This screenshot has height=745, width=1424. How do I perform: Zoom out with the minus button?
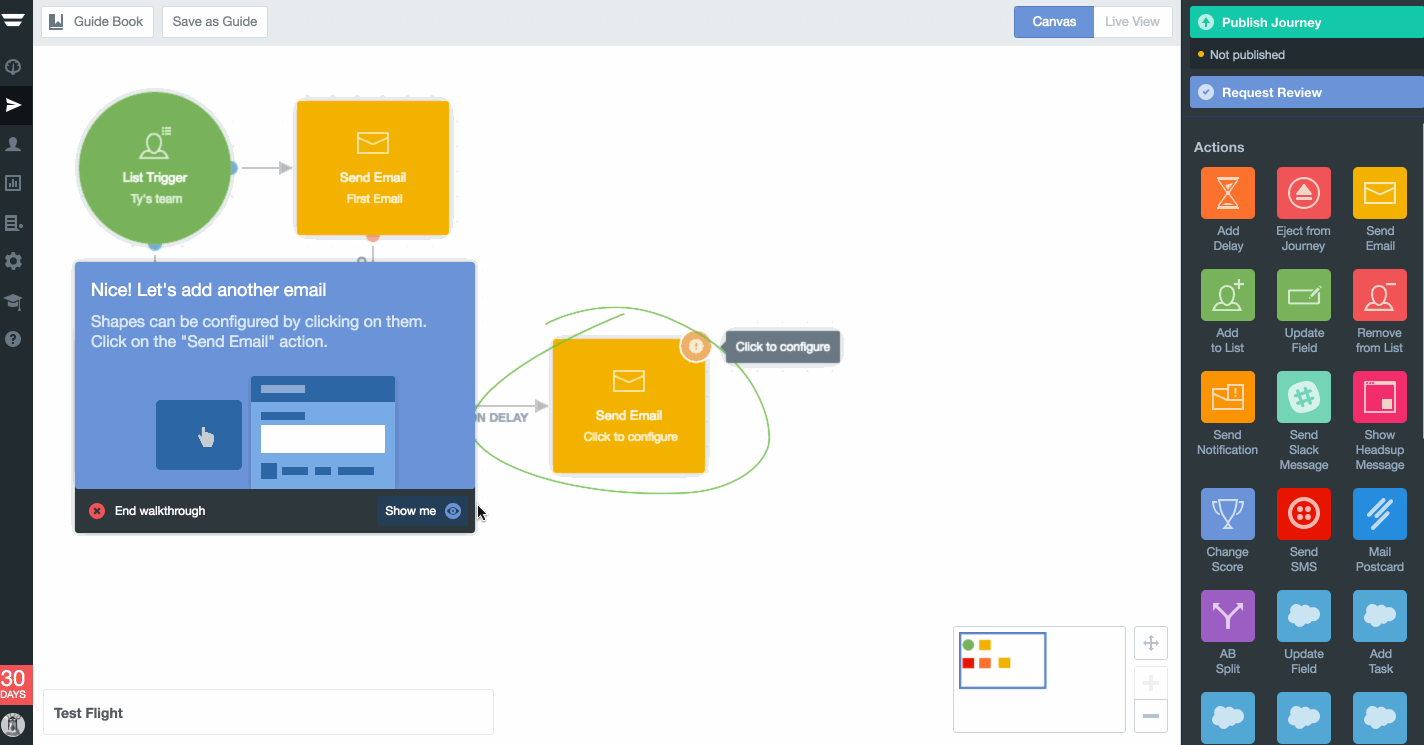click(x=1151, y=716)
